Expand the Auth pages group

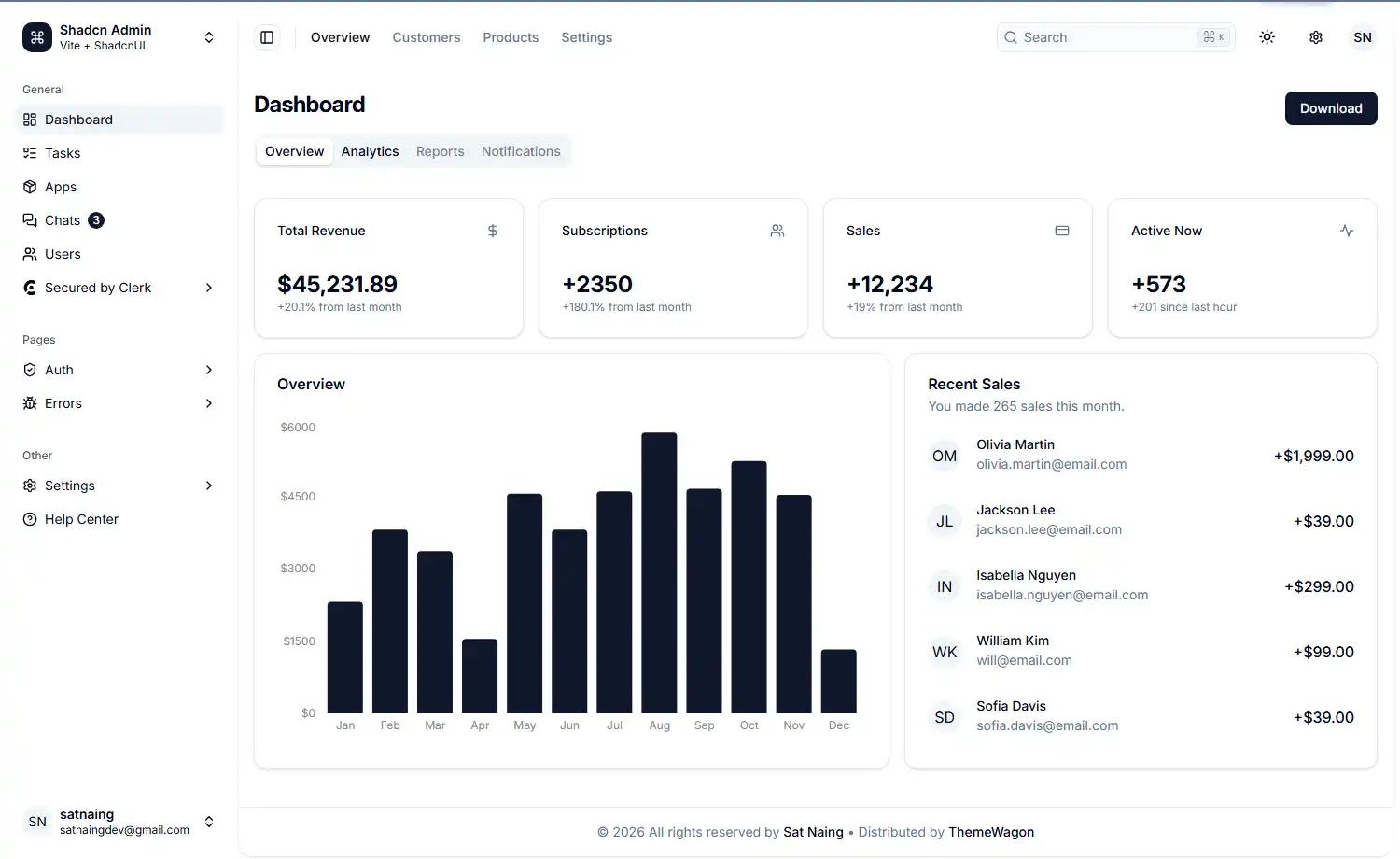tap(119, 370)
